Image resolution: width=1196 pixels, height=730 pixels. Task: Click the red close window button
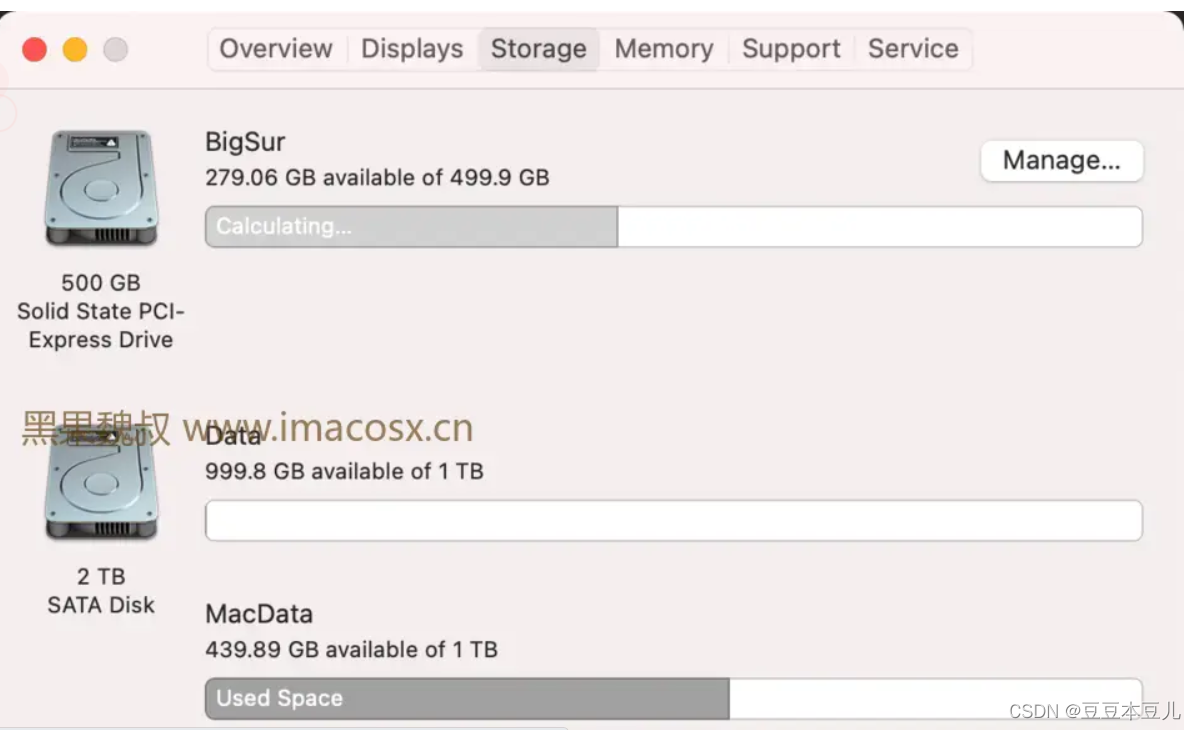[x=35, y=49]
